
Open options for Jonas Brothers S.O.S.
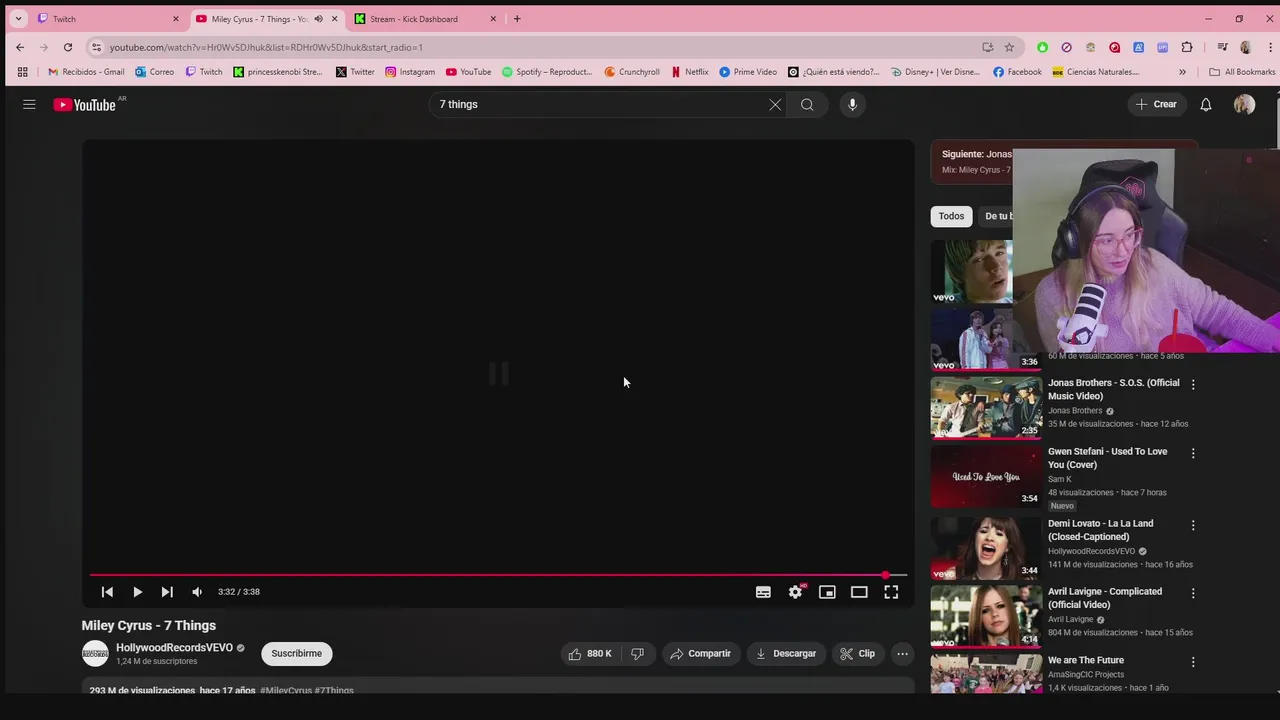coord(1192,384)
